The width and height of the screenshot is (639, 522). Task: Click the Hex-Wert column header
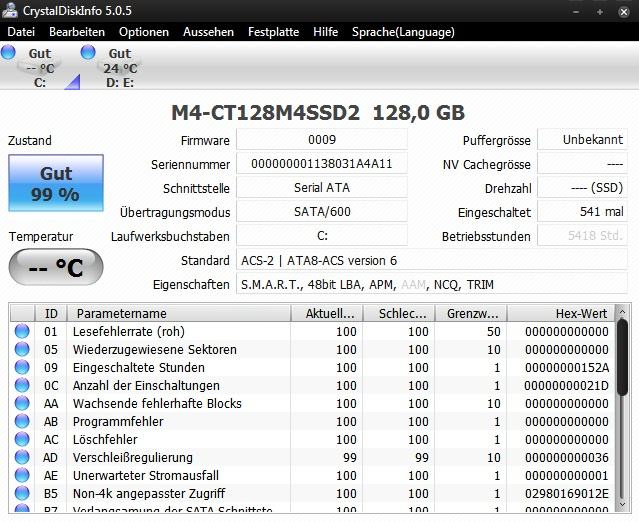coord(561,313)
